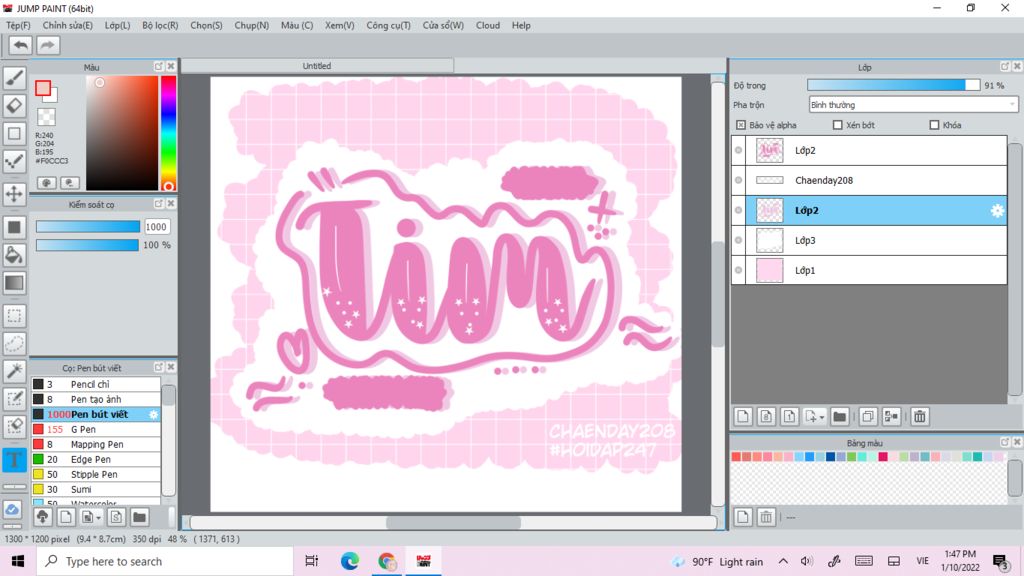
Task: Add a new layer folder
Action: [x=840, y=416]
